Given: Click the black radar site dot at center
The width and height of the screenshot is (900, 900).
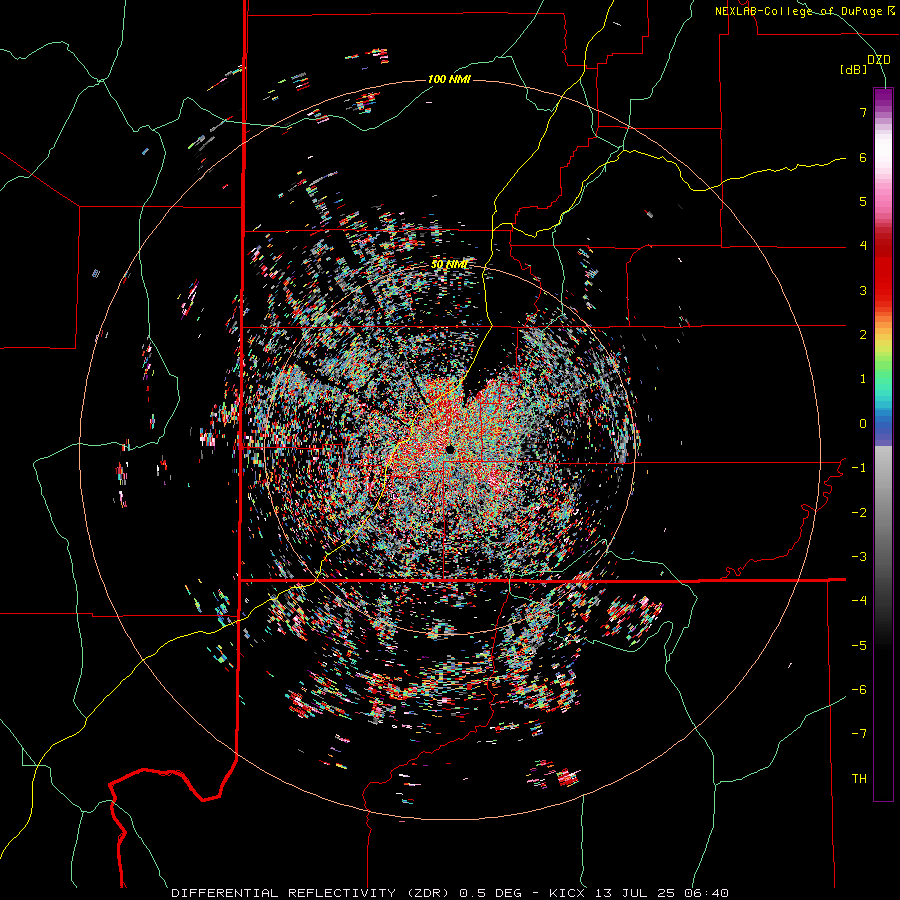Looking at the screenshot, I should pyautogui.click(x=450, y=449).
